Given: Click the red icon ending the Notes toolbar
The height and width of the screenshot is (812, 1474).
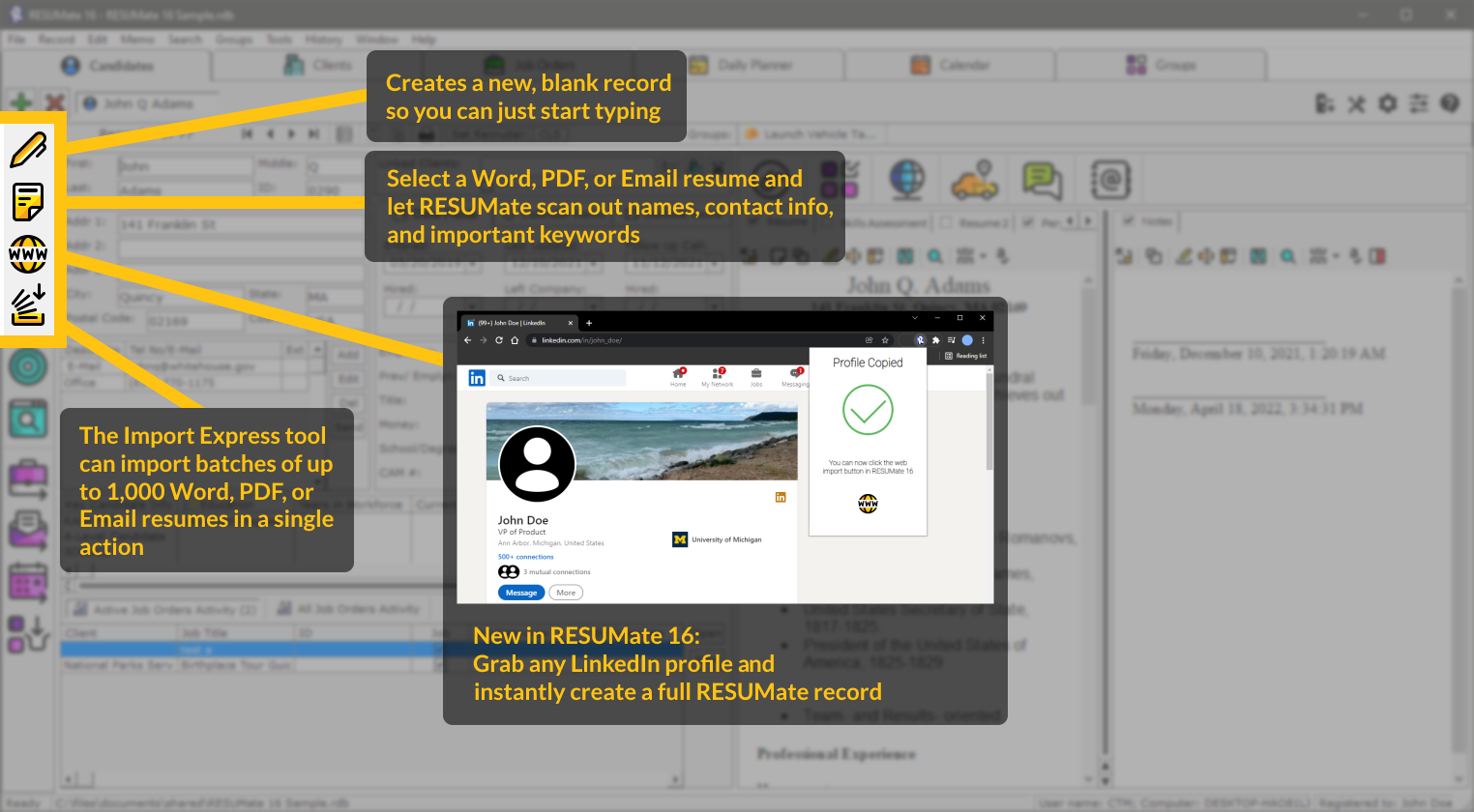Looking at the screenshot, I should click(1377, 256).
